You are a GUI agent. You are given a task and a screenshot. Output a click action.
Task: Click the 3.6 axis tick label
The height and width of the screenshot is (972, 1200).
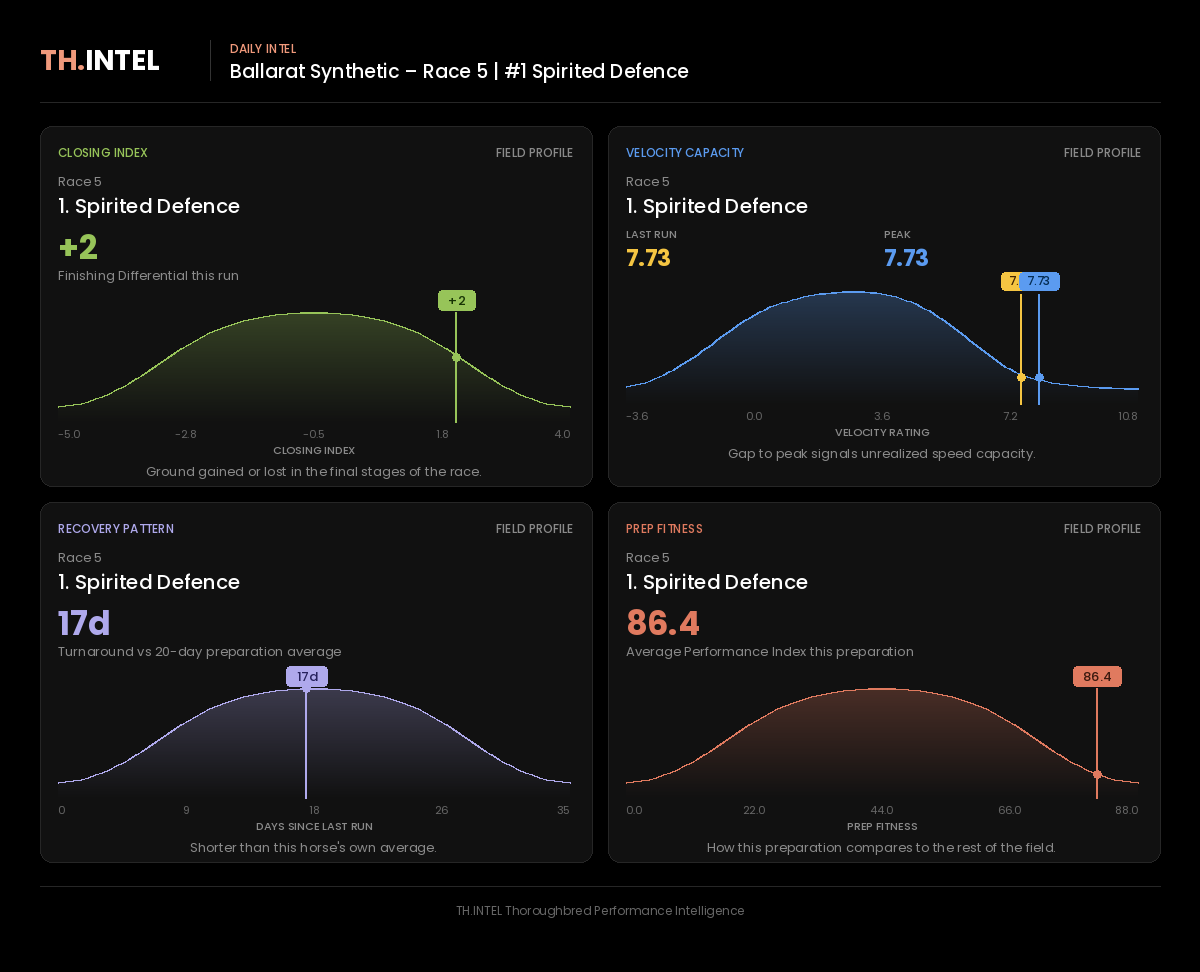882,417
